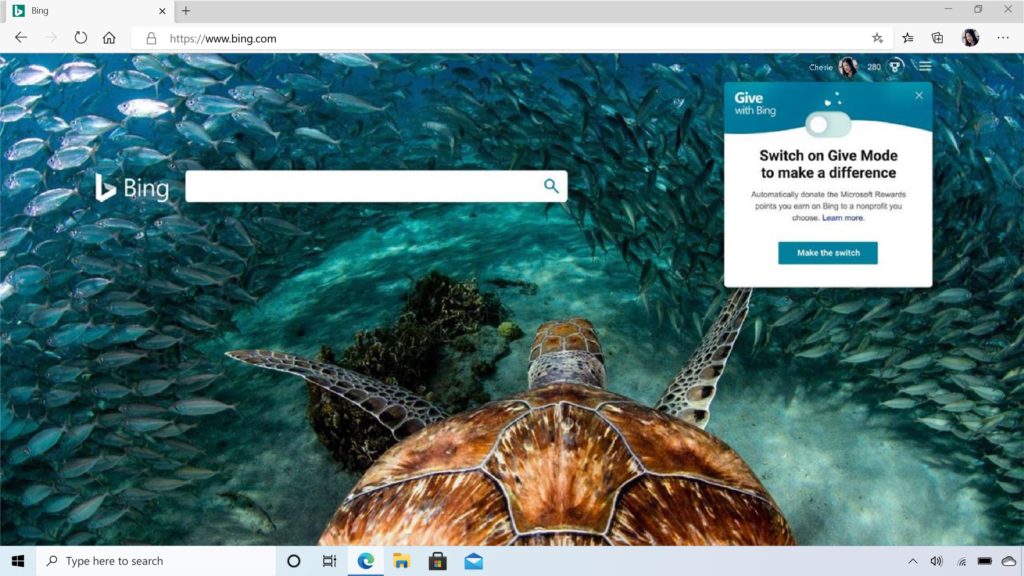Click the search magnifier in the Bing search box
This screenshot has height=576, width=1024.
click(552, 186)
